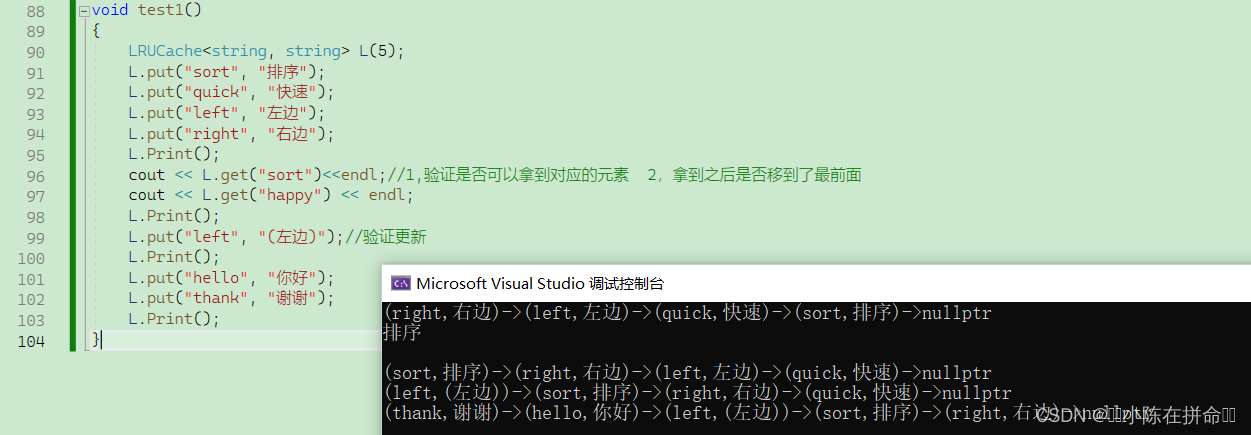Click line number 88
The height and width of the screenshot is (435, 1251).
34,11
